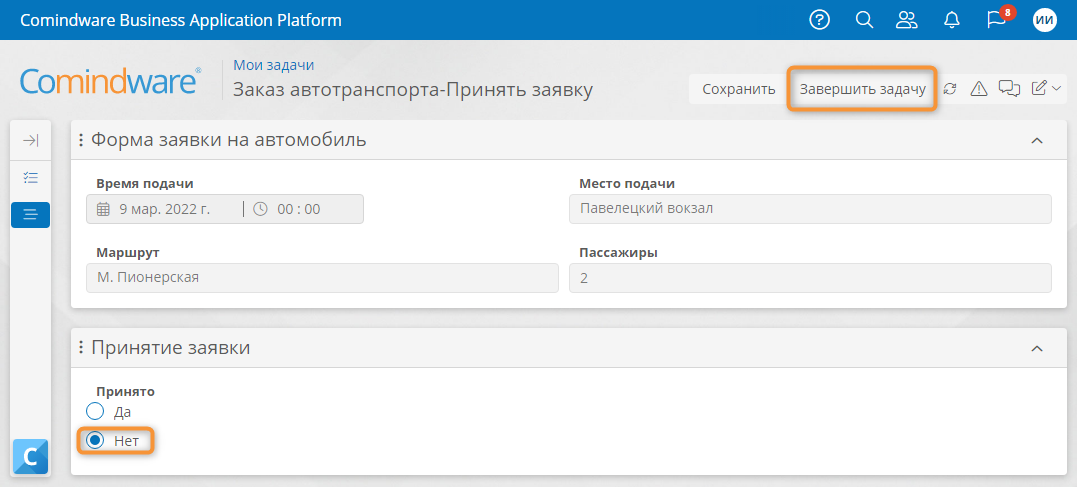Open the notifications bell icon
Viewport: 1077px width, 487px height.
tap(952, 20)
